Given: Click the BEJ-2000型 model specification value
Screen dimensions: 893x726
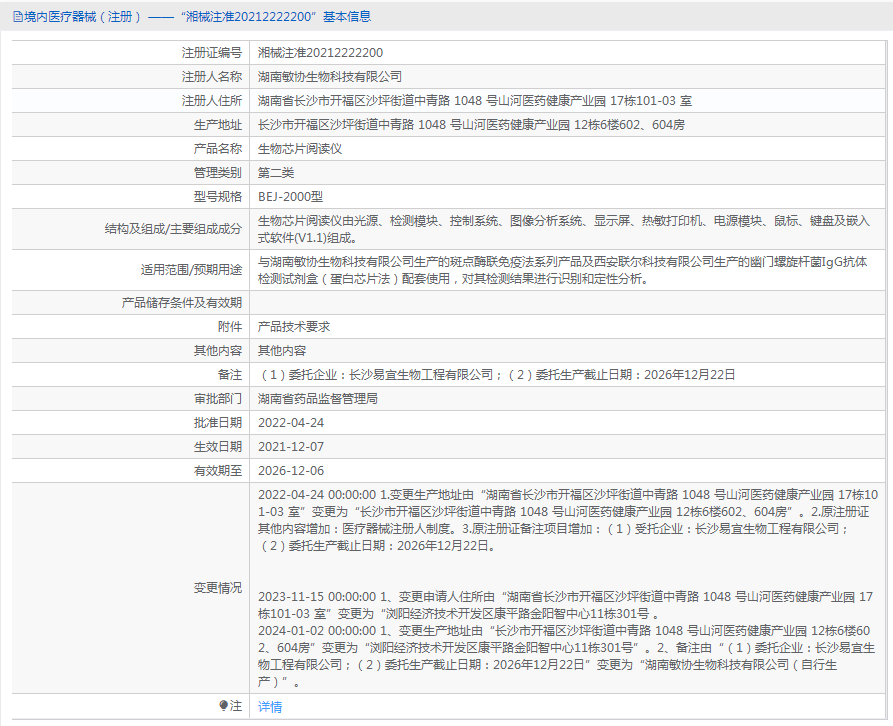Looking at the screenshot, I should pyautogui.click(x=290, y=197).
